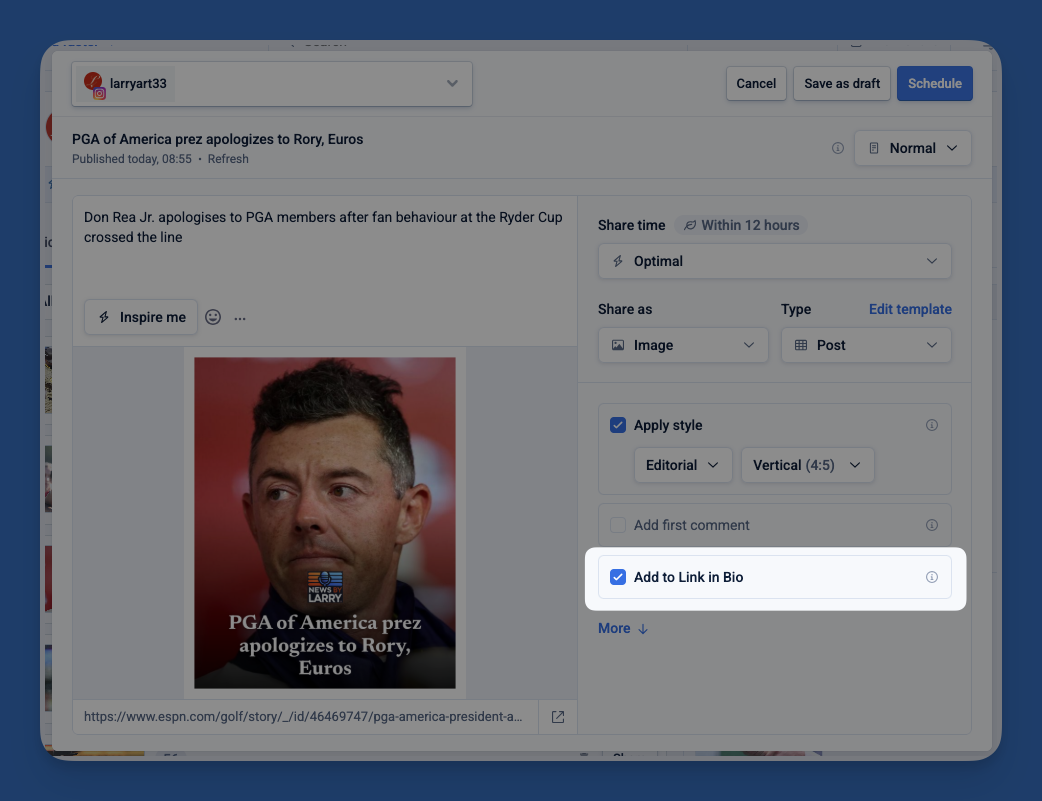Change the Editorial style dropdown

click(683, 465)
